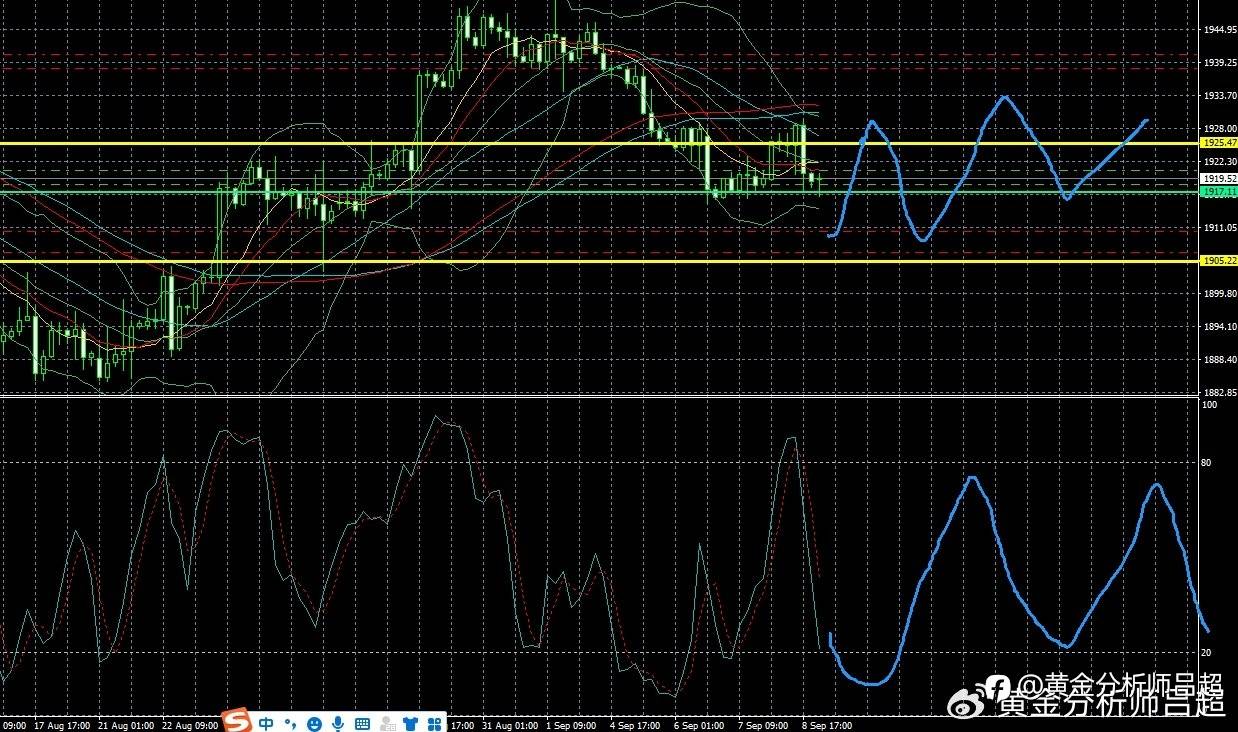Switch the punctuation mode icon

(x=290, y=724)
